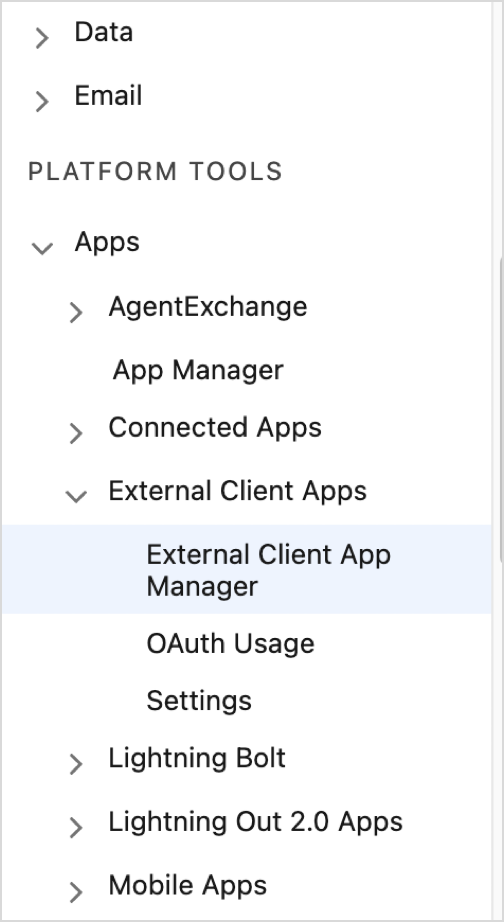
Task: Select Lightning Bolt label
Action: point(197,758)
